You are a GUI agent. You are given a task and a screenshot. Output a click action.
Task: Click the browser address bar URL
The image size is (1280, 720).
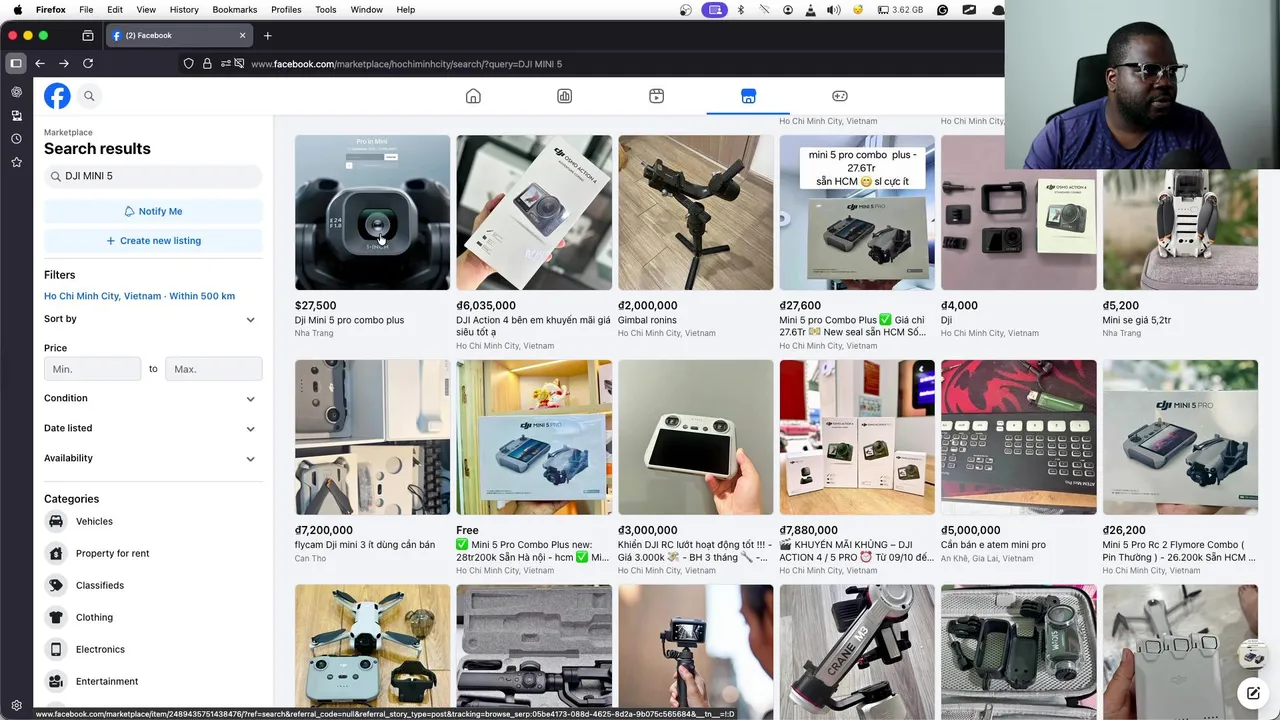click(406, 64)
